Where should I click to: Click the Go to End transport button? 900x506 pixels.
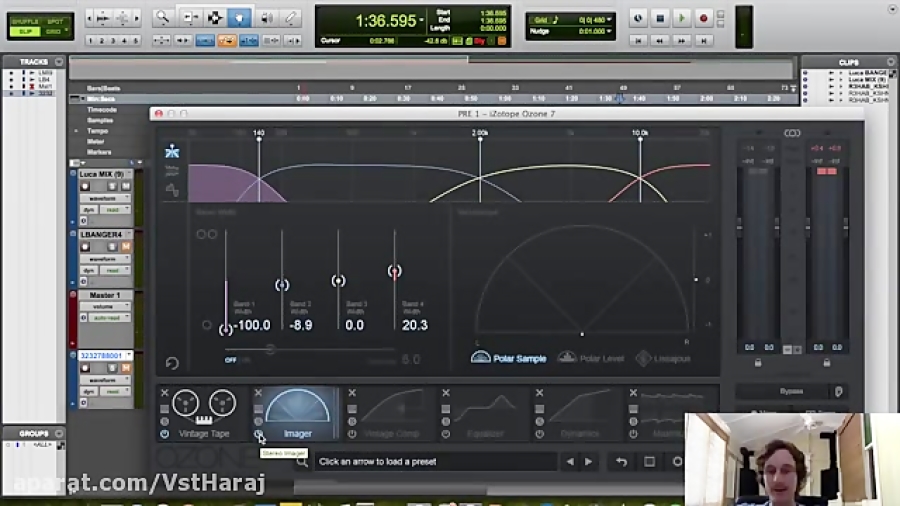click(x=703, y=41)
